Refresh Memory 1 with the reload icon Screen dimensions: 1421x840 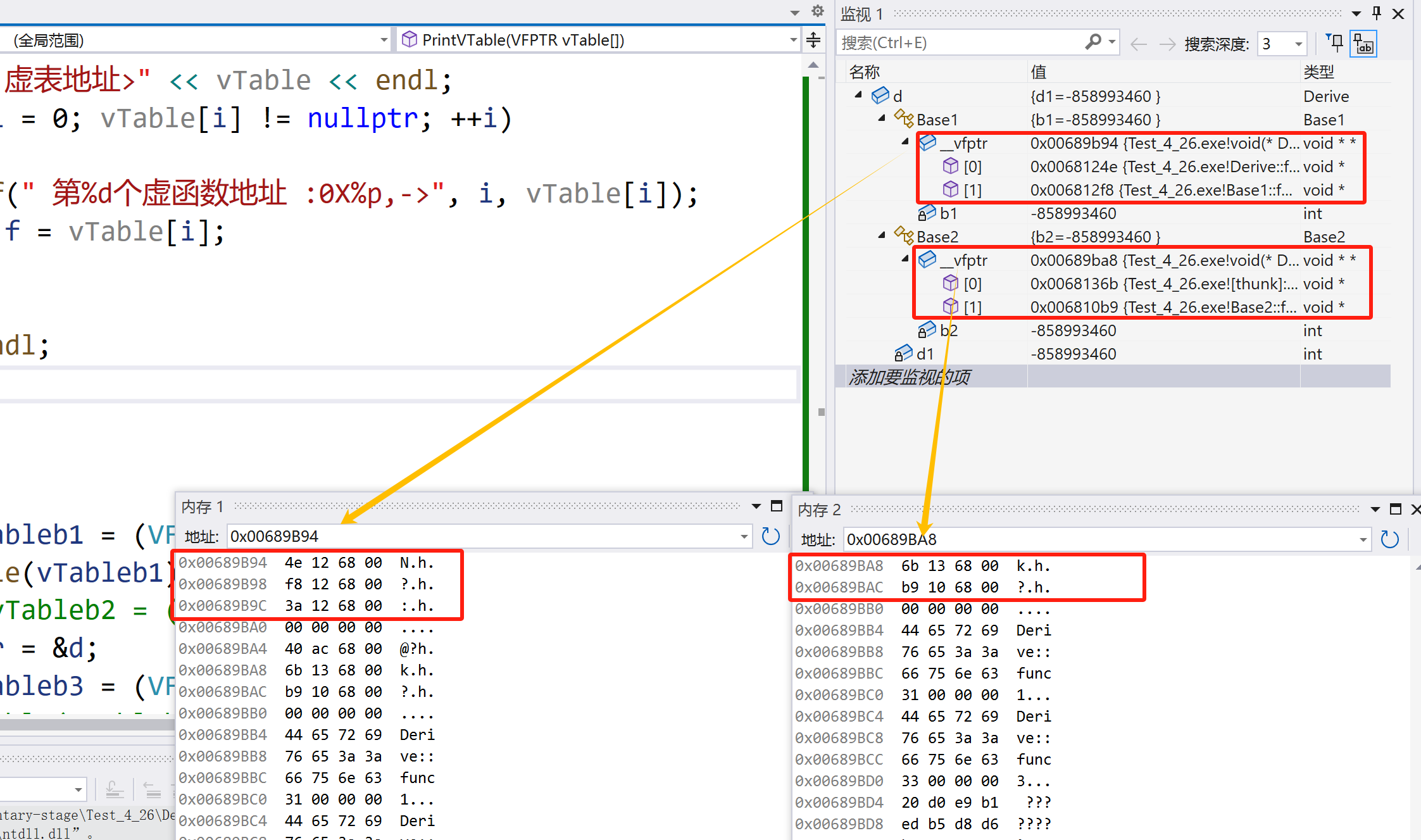coord(770,536)
